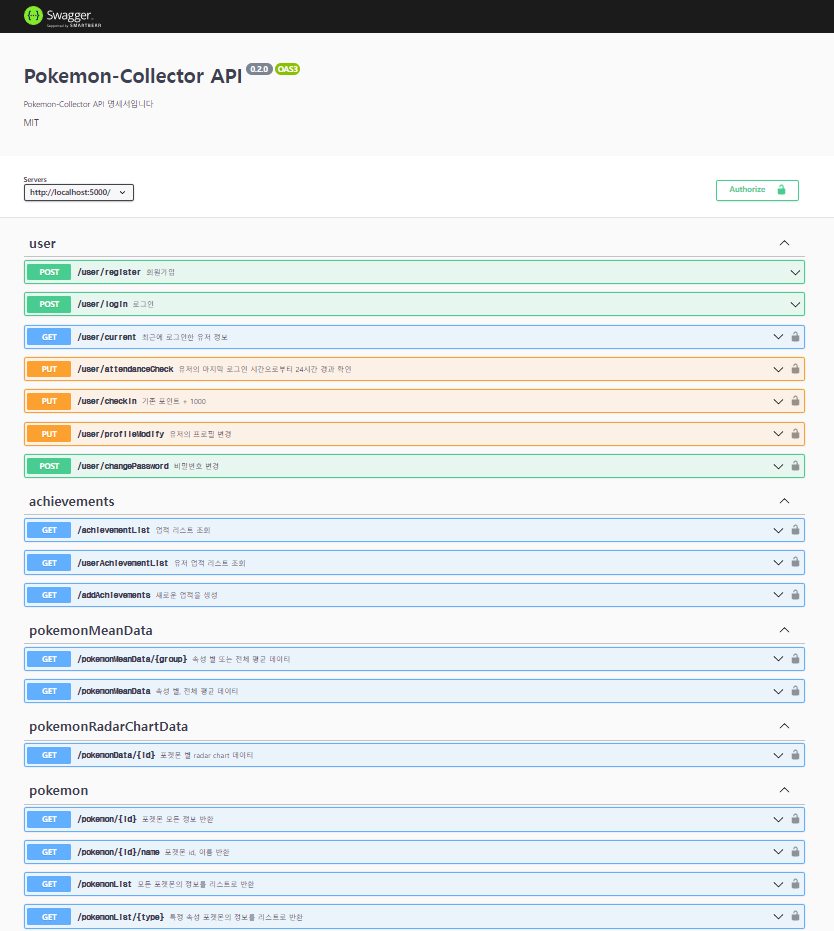Click the pokemonMeanData section heading

[91, 630]
